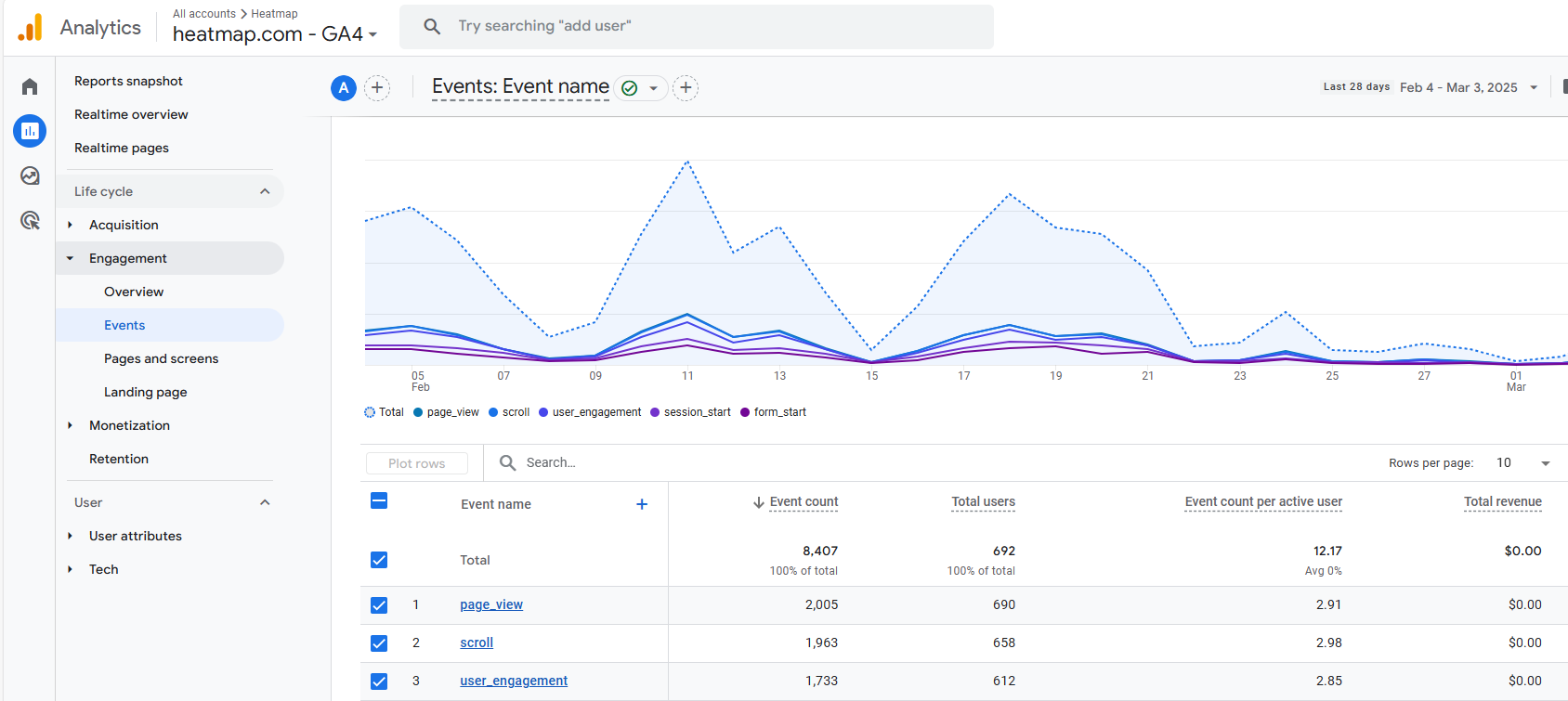Click the Plot rows button
This screenshot has width=1568, height=701.
[416, 463]
